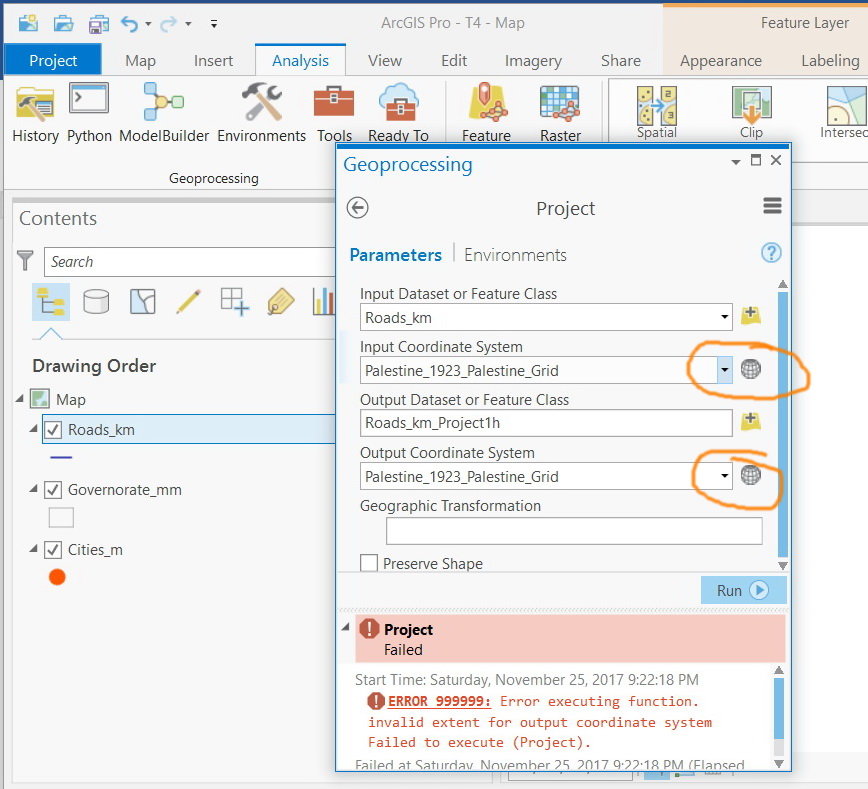Switch to the Imagery ribbon tab
Screen dimensions: 868x789
[x=533, y=60]
